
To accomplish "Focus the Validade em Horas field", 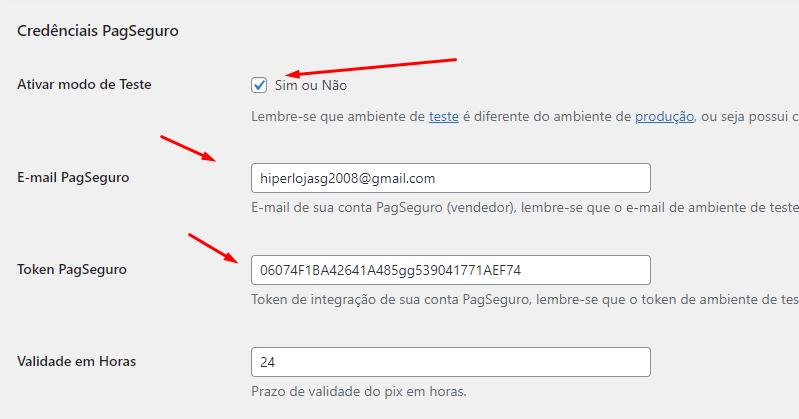I will (x=450, y=362).
